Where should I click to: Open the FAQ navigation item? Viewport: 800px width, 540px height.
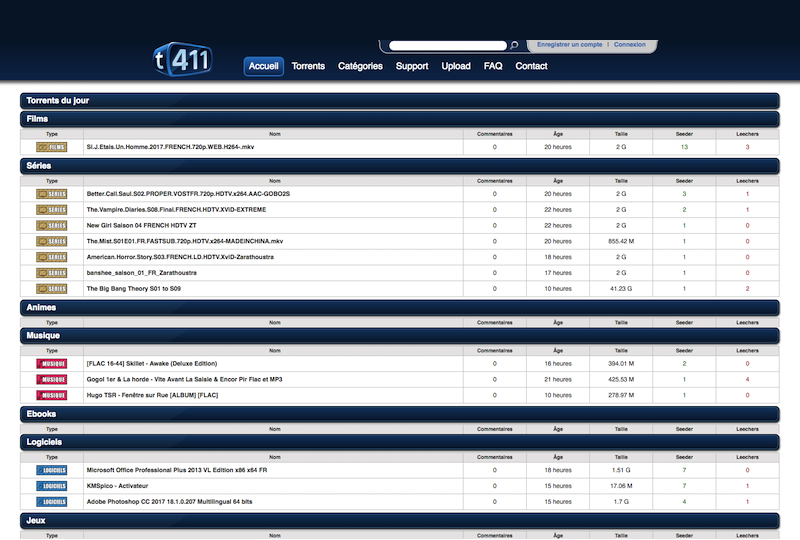point(493,66)
